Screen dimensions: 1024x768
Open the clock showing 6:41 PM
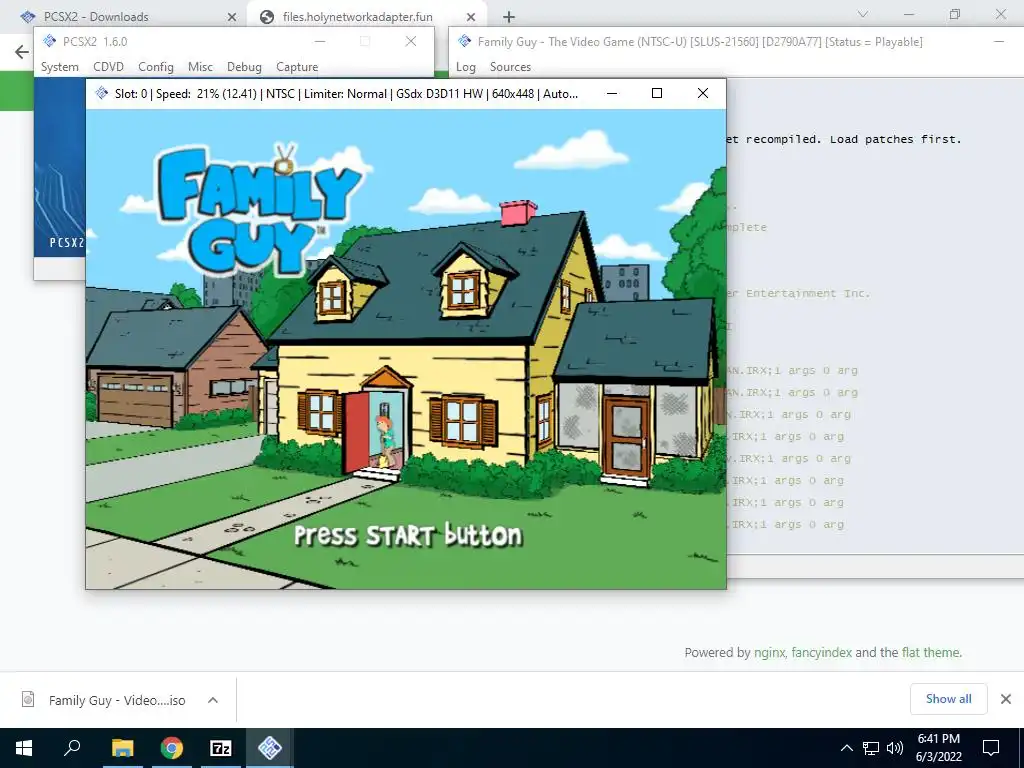pyautogui.click(x=938, y=748)
